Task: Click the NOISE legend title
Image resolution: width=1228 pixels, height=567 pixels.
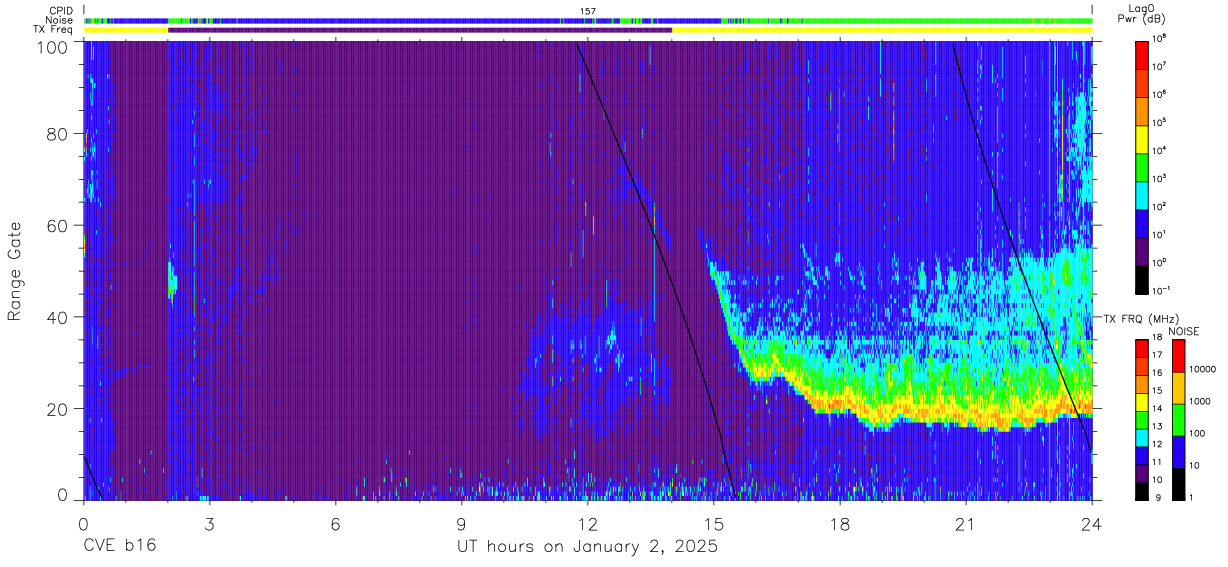Action: (x=1183, y=330)
